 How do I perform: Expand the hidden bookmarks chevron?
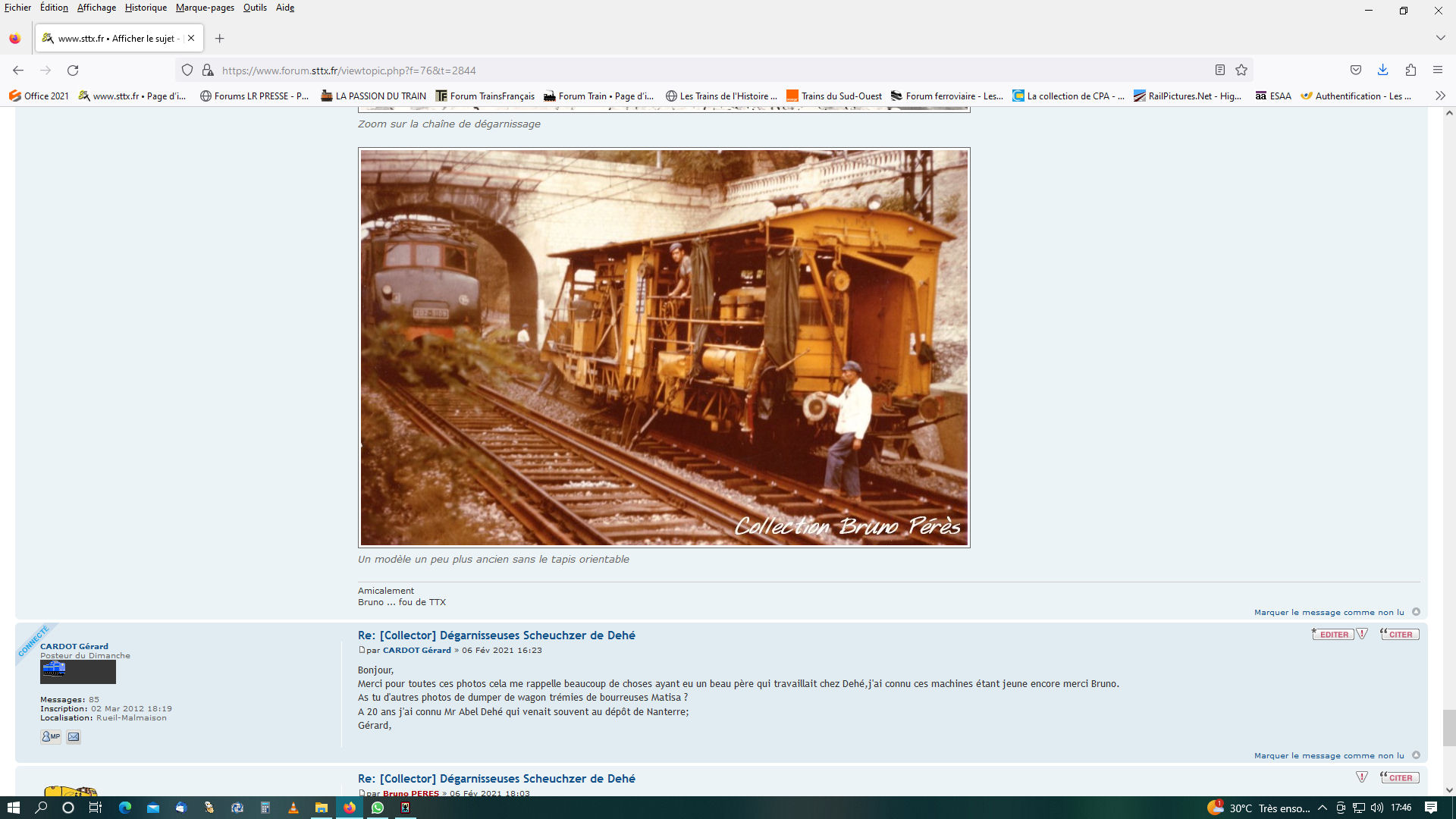click(1440, 96)
